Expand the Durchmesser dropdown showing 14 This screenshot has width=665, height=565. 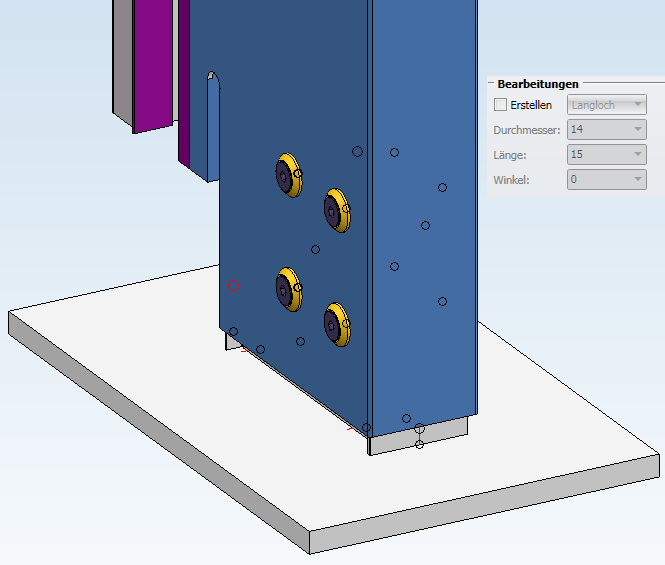(x=606, y=129)
